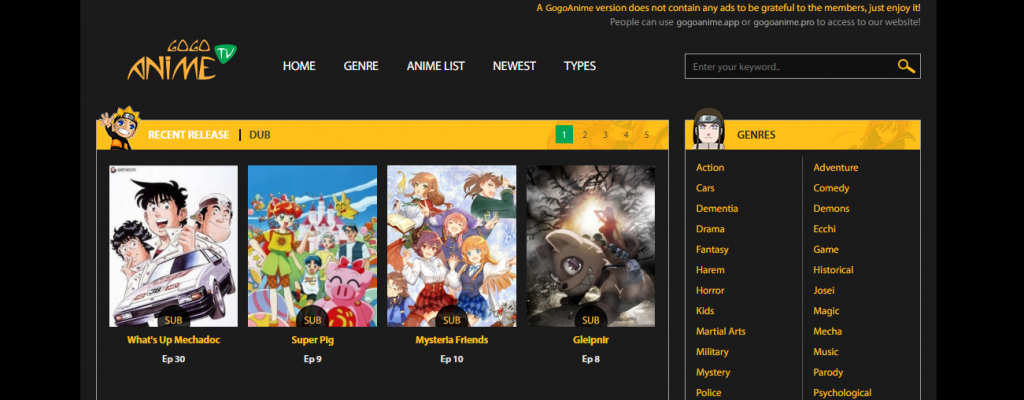
Task: Switch to the DUB tab
Action: tap(260, 135)
